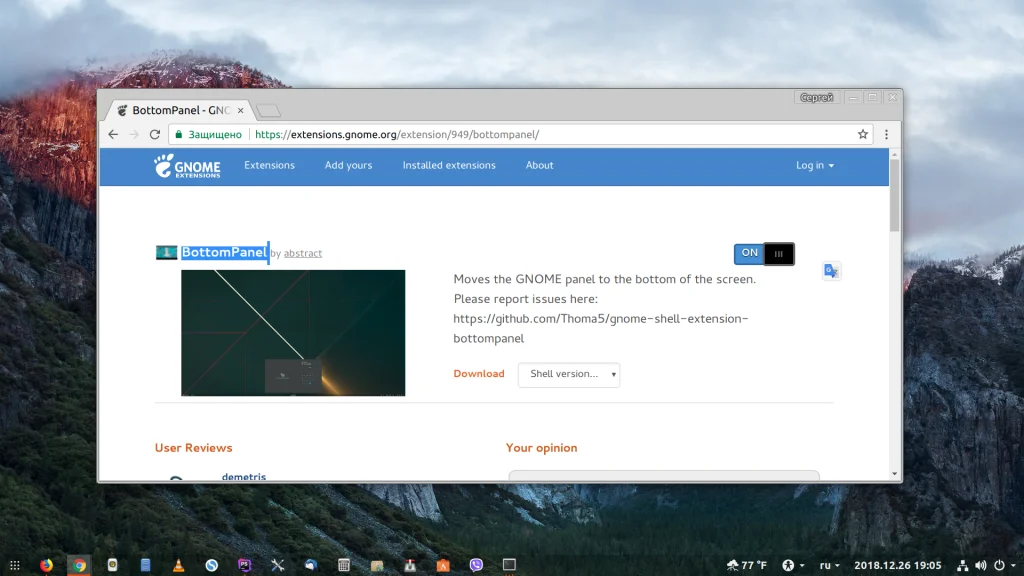Launch Firefox from the bottom panel
The height and width of the screenshot is (576, 1024).
46,565
